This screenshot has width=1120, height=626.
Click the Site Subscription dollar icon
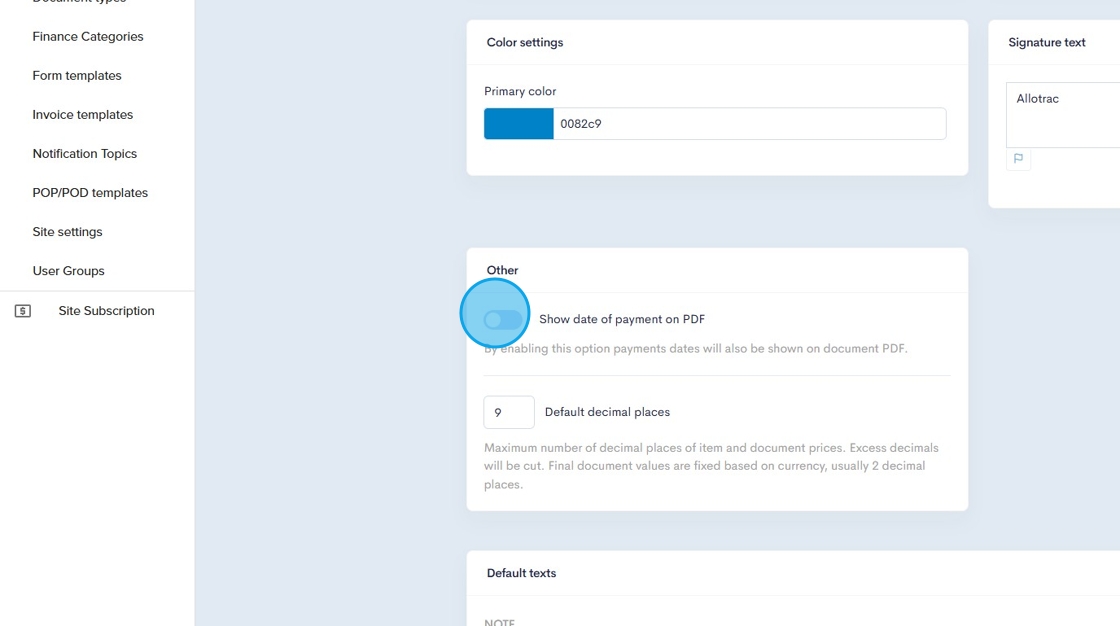[23, 311]
